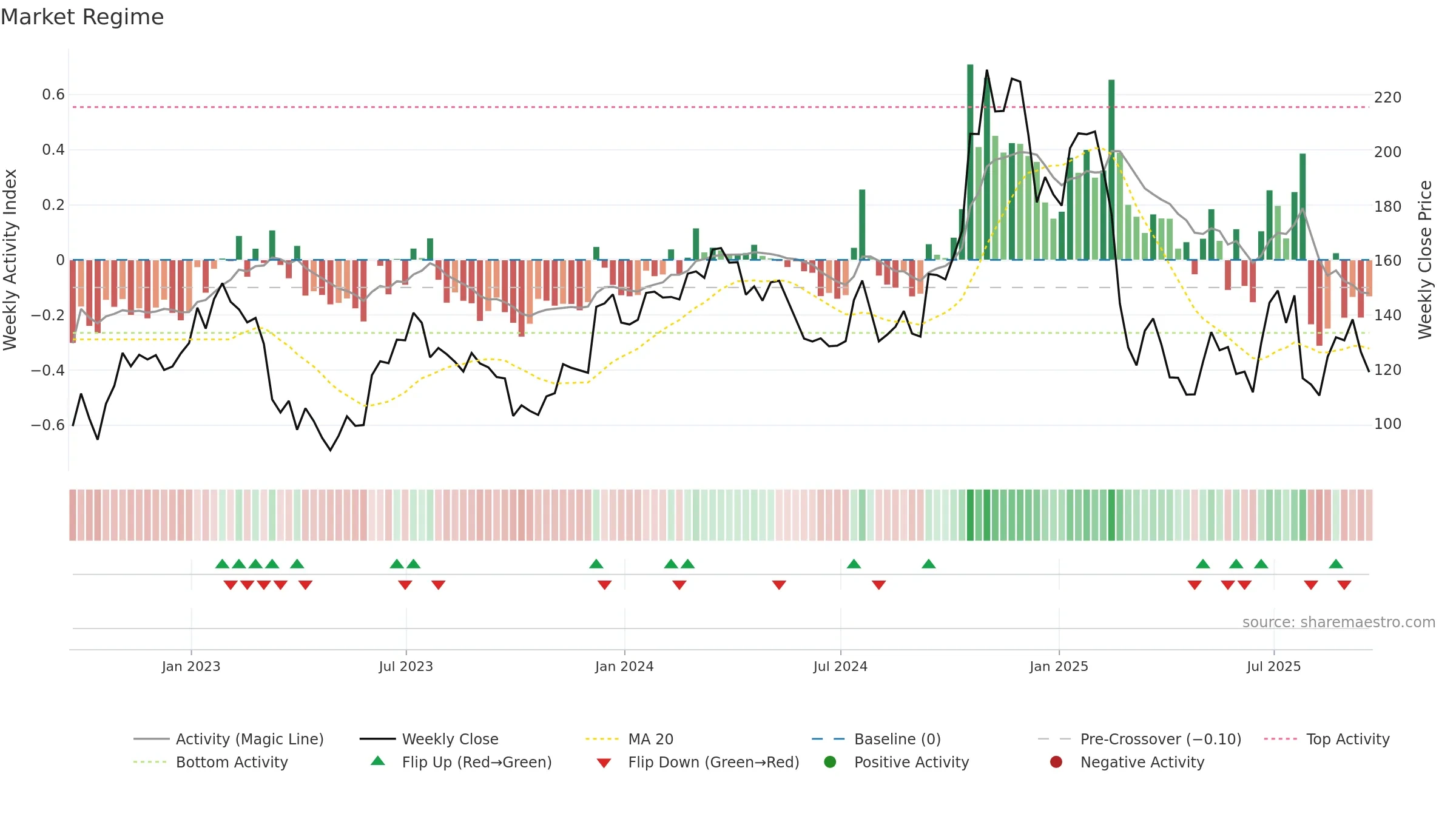
Task: Toggle the Flip Down (Green→Red) legend entry
Action: (698, 762)
